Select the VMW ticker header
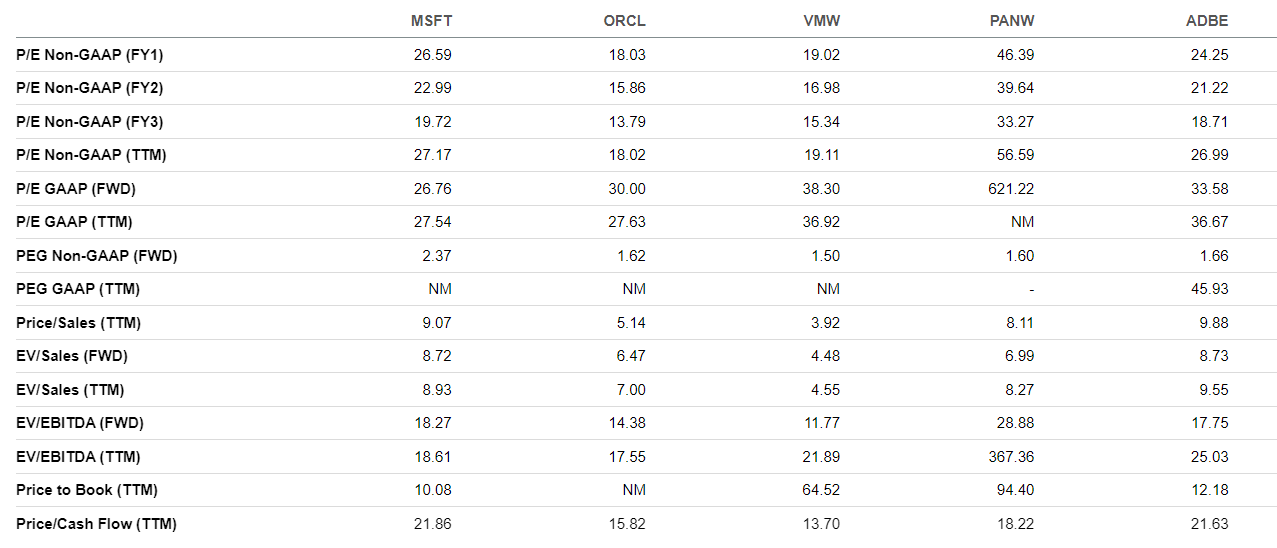The image size is (1277, 548). (820, 21)
